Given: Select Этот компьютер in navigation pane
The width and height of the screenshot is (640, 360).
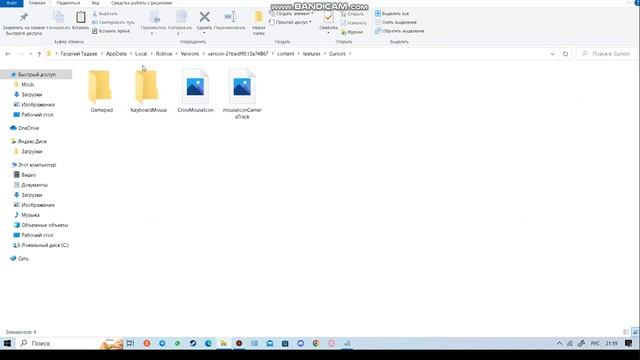Looking at the screenshot, I should tap(37, 165).
